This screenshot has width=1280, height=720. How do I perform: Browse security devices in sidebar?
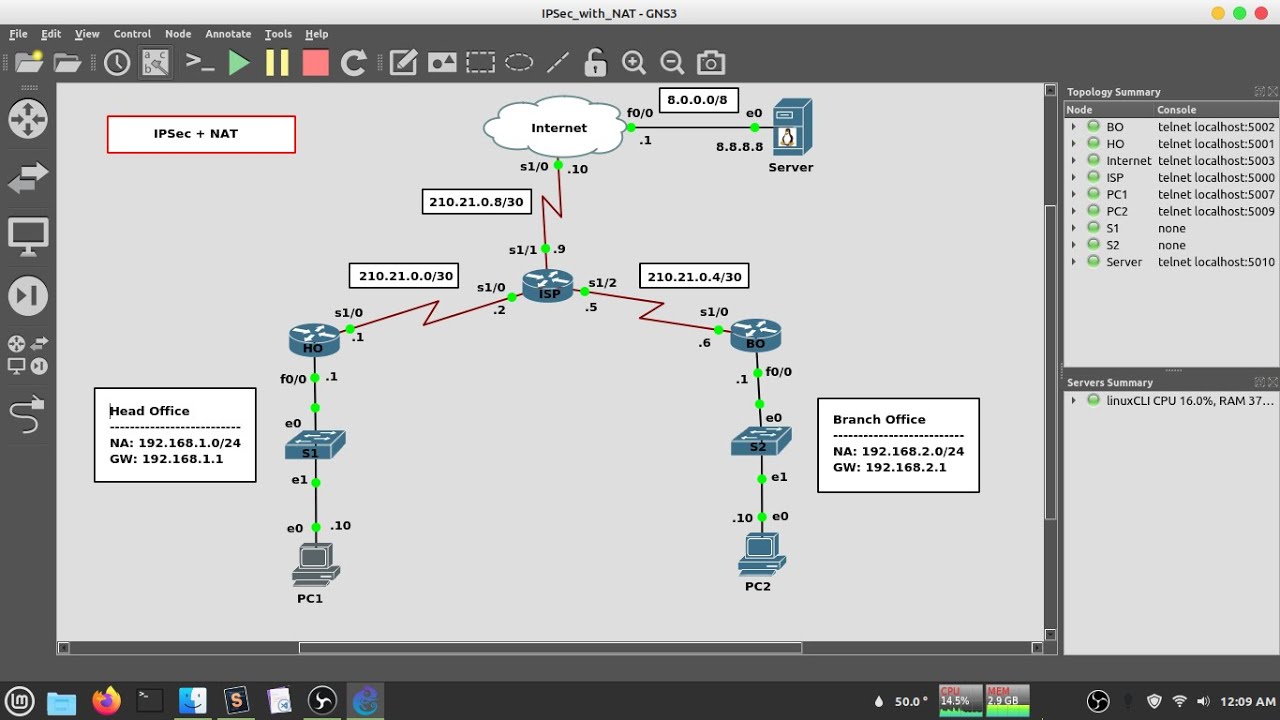pos(28,297)
